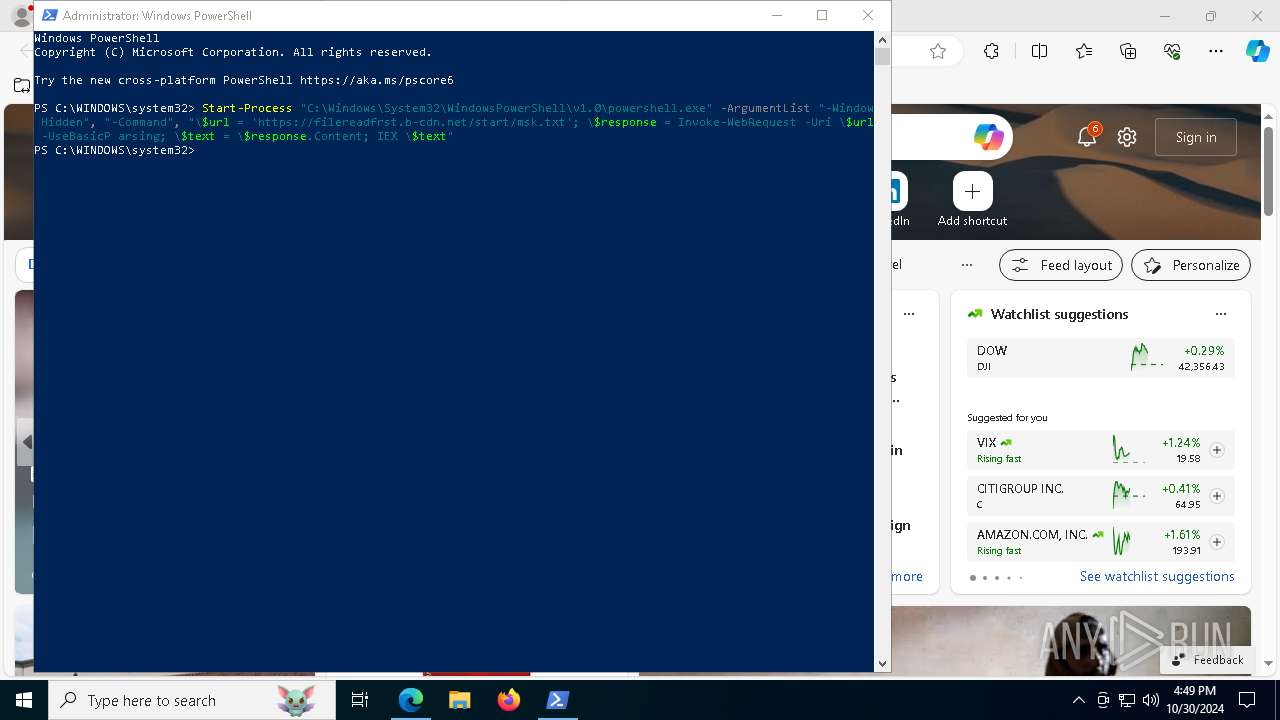Image resolution: width=1280 pixels, height=720 pixels.
Task: Open DOW stock row
Action: (x=1100, y=358)
